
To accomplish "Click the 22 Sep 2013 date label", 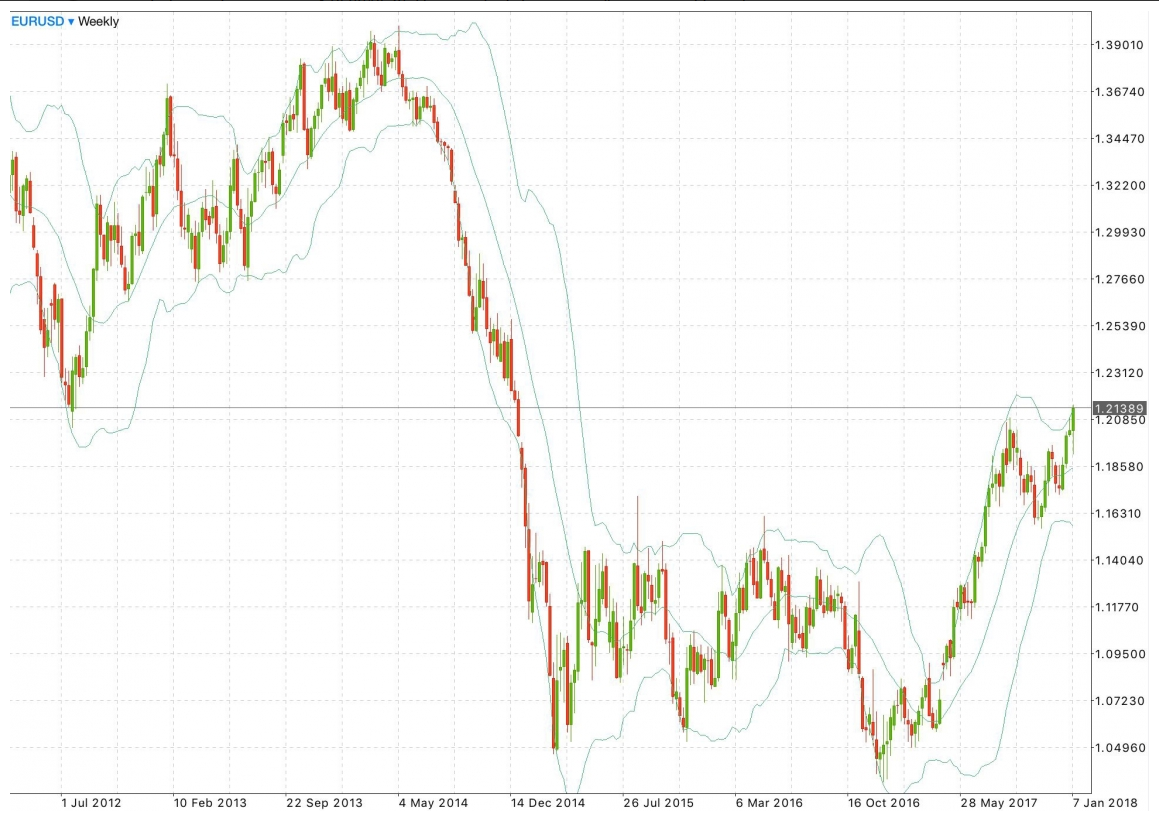I will [x=324, y=803].
